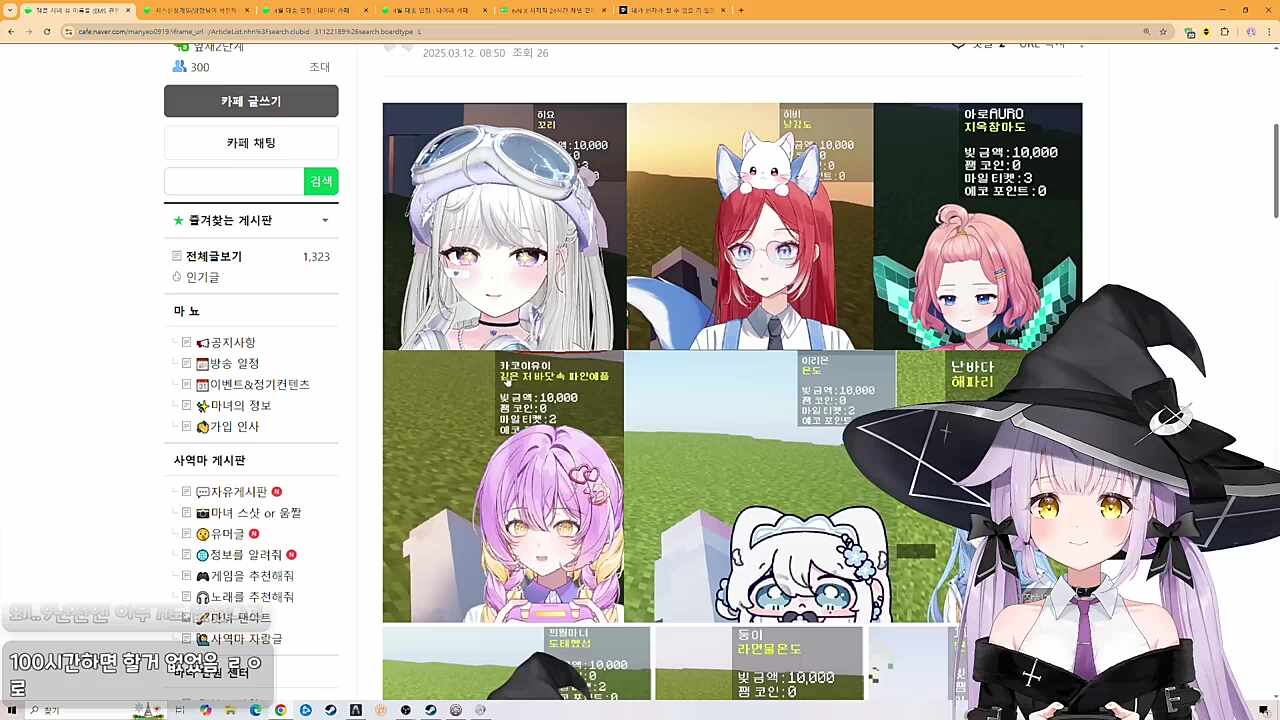Click the post date 2025.03.12. 08:50
Screen dimensions: 1280x720
[x=464, y=53]
